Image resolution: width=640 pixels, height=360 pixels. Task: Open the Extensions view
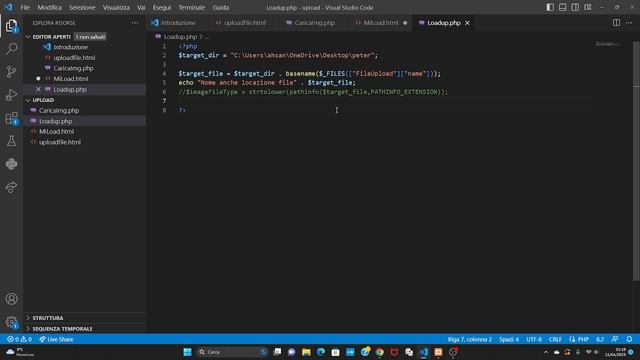point(11,118)
